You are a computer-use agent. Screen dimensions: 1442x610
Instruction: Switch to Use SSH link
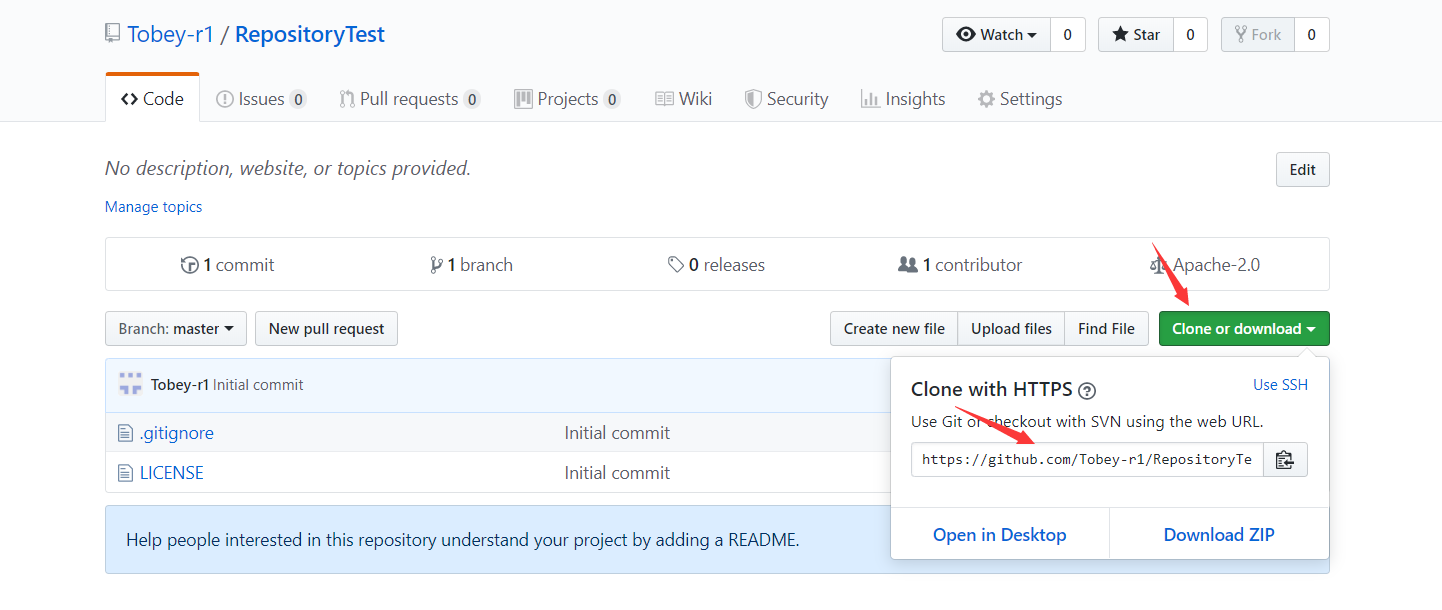click(1280, 385)
